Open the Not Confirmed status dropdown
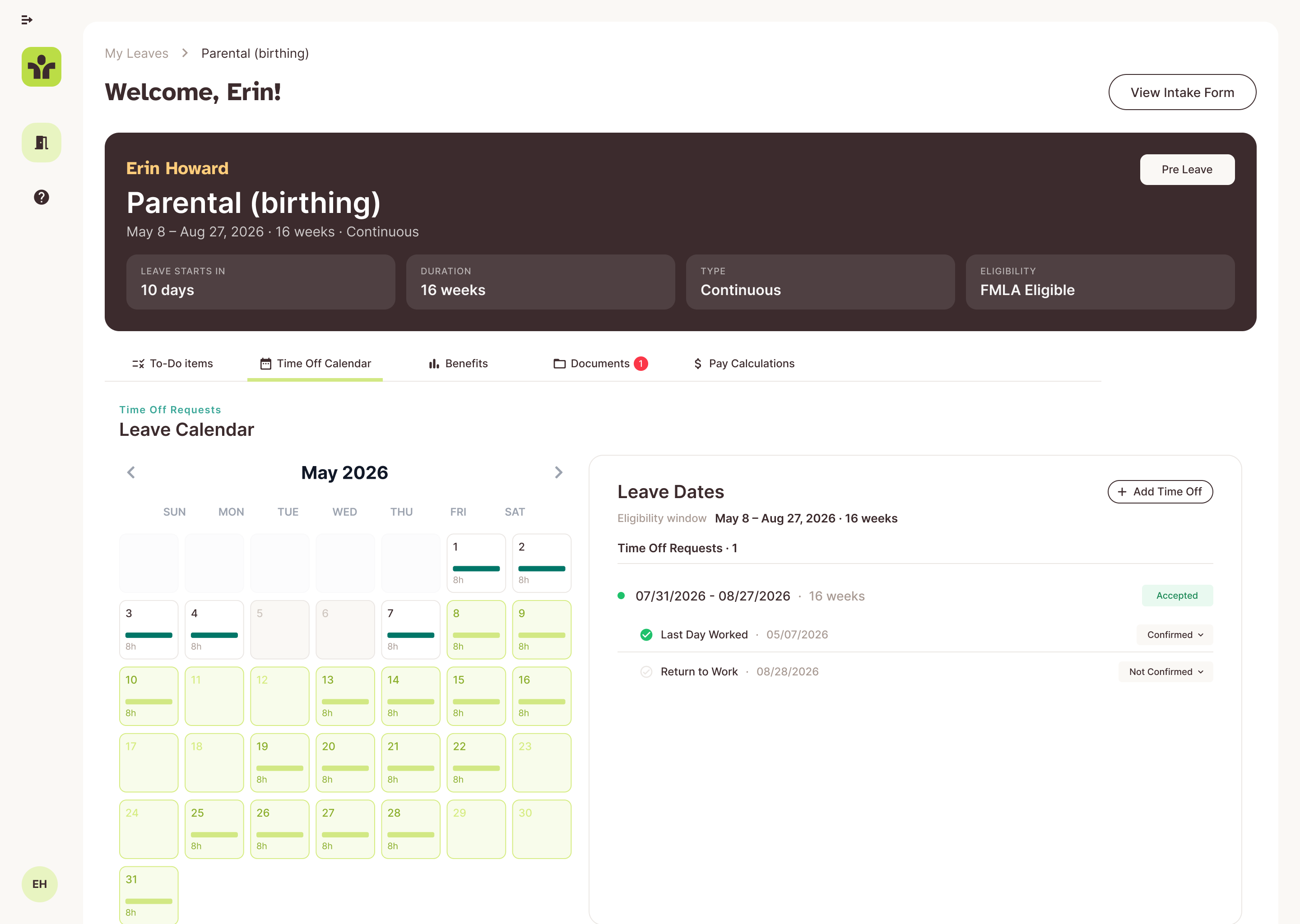Screen dimensions: 1300x924 1165,672
